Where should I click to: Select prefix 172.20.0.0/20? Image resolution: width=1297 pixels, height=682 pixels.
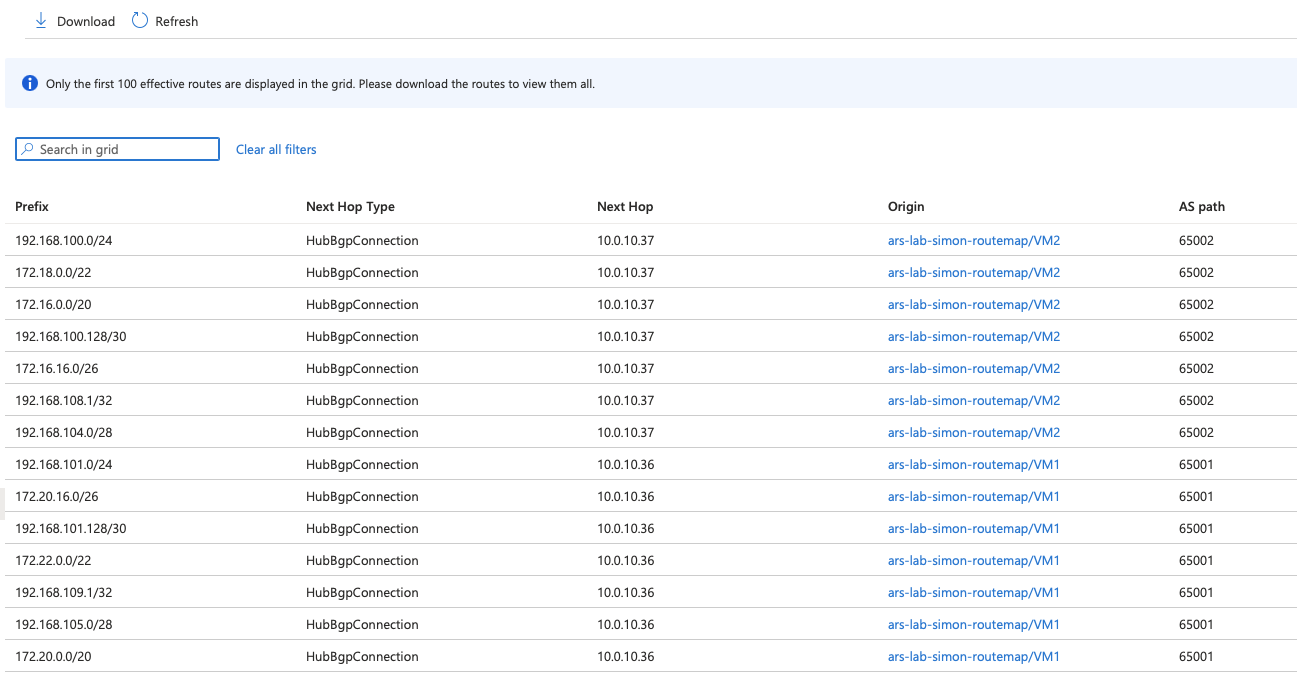pos(53,656)
